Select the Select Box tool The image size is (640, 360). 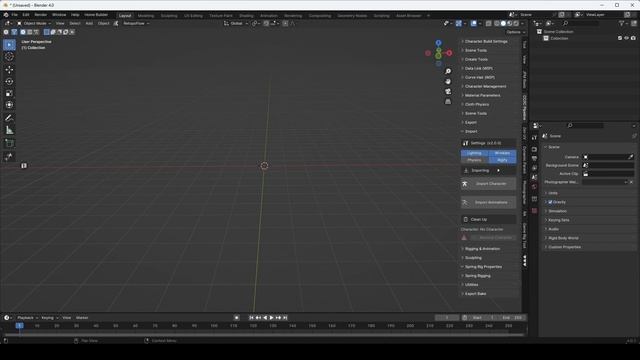tap(9, 44)
